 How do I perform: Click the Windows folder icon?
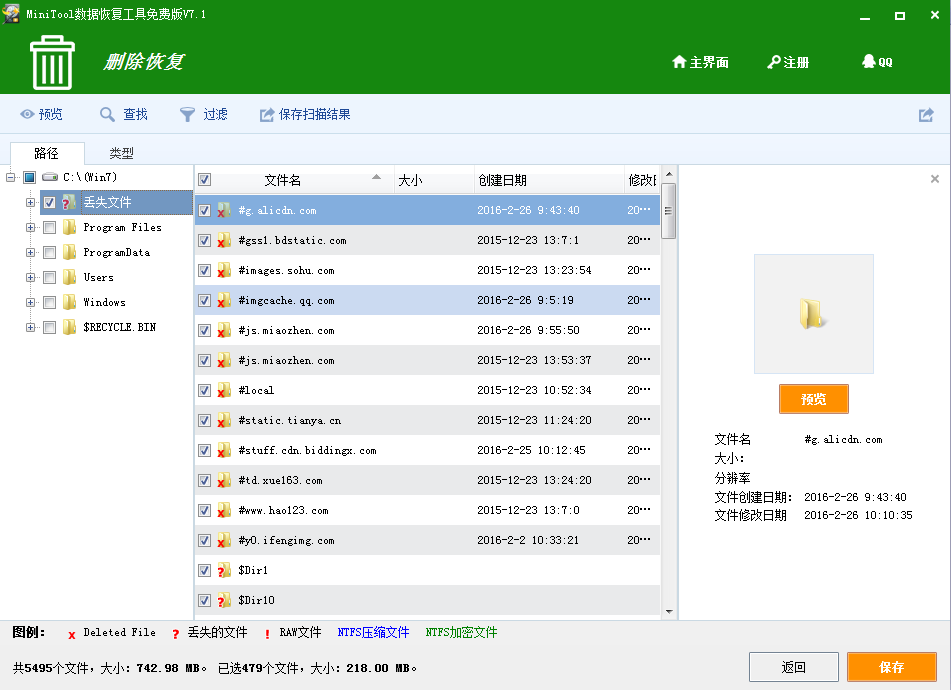click(70, 302)
